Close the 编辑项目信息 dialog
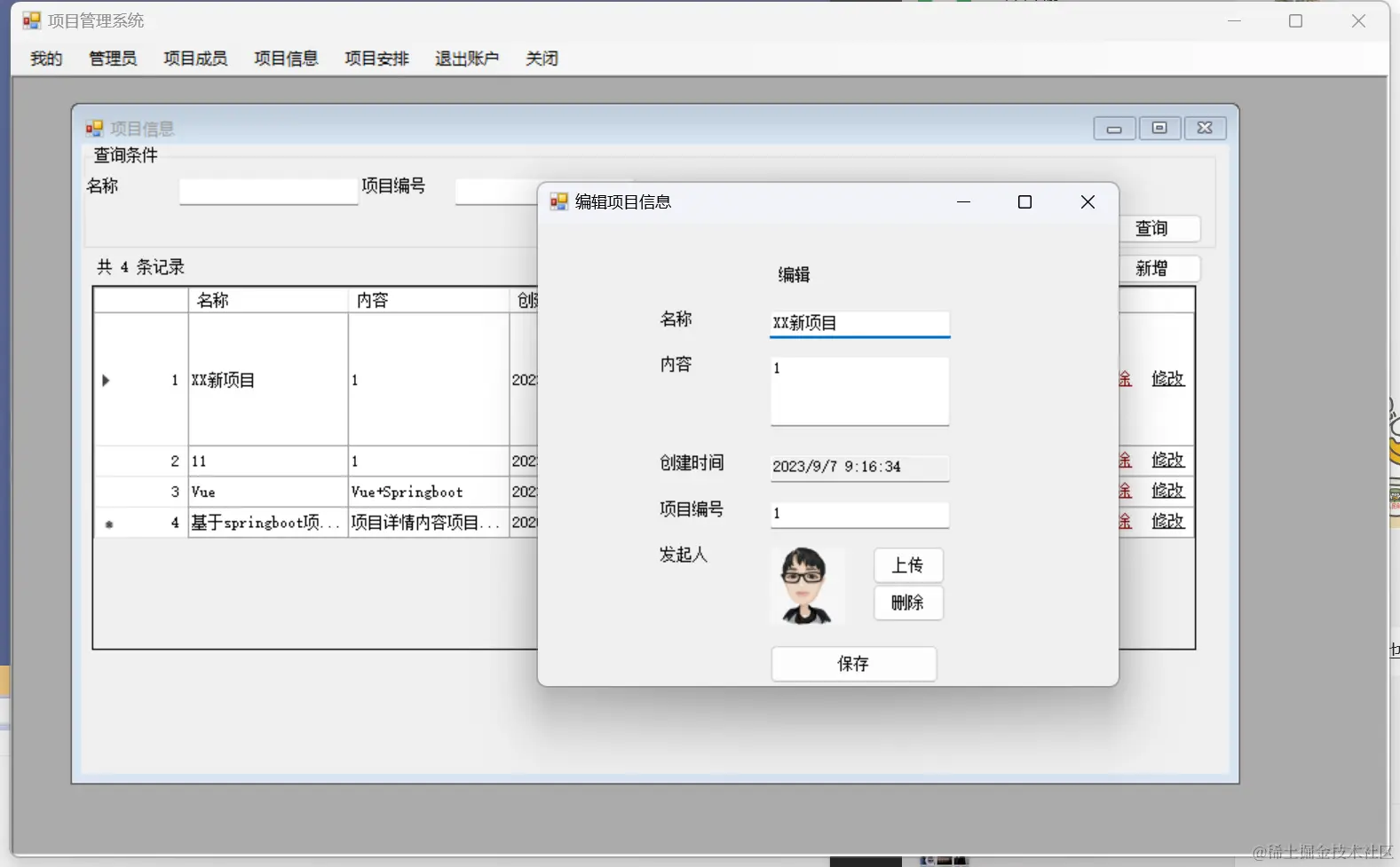The width and height of the screenshot is (1400, 867). [x=1088, y=202]
